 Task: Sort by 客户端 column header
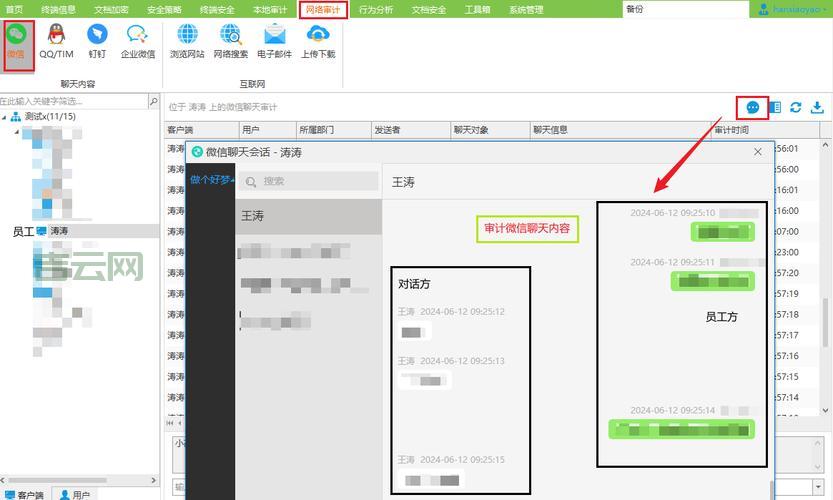pos(201,130)
